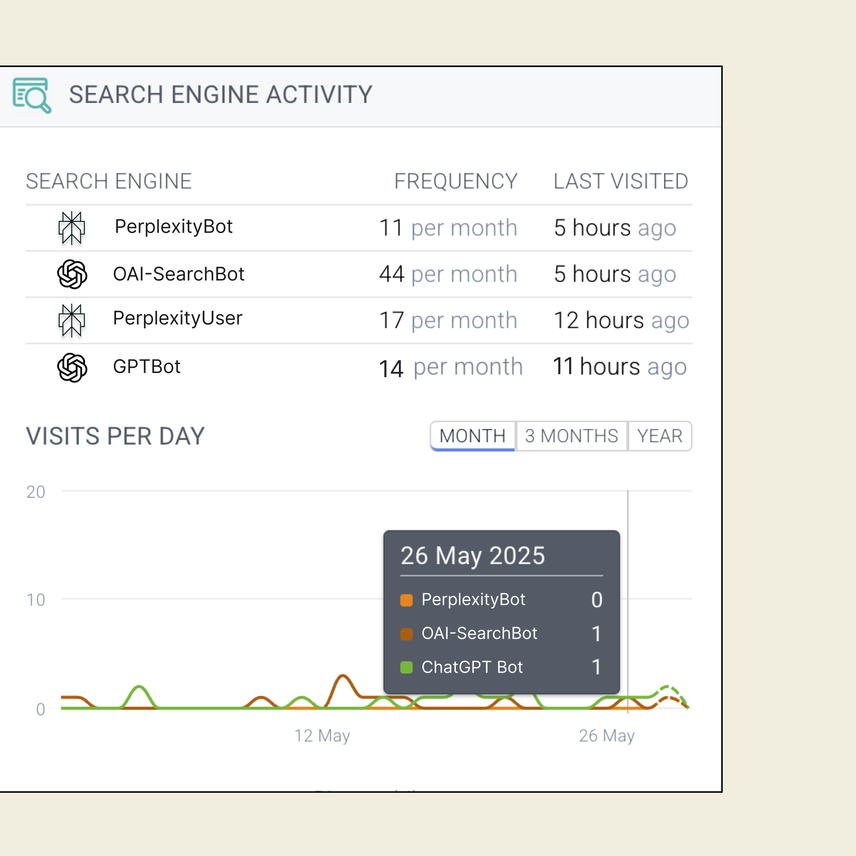The image size is (856, 856).
Task: Click the orange PerplexityBot marker in the tooltip
Action: point(408,600)
